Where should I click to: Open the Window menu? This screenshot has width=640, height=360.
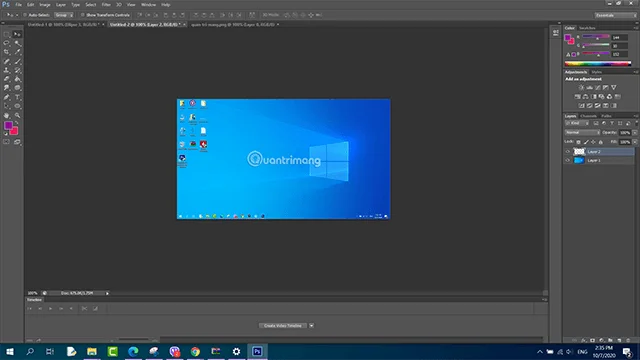pos(148,4)
